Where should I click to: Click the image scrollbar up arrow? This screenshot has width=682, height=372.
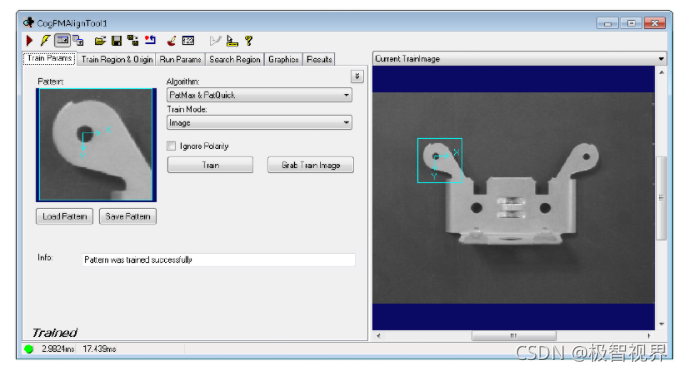tap(662, 72)
